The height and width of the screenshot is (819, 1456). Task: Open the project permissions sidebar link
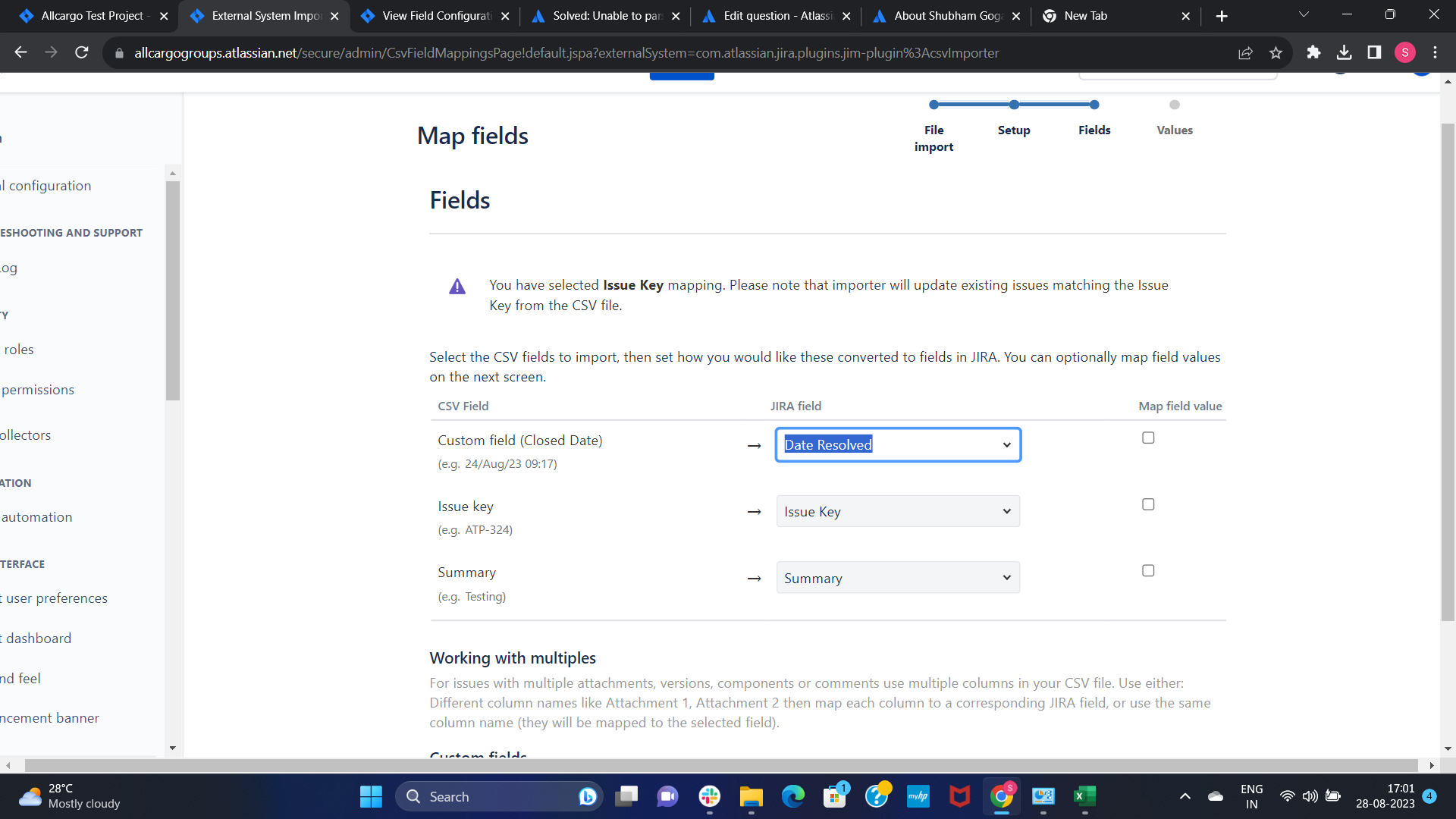[x=36, y=389]
